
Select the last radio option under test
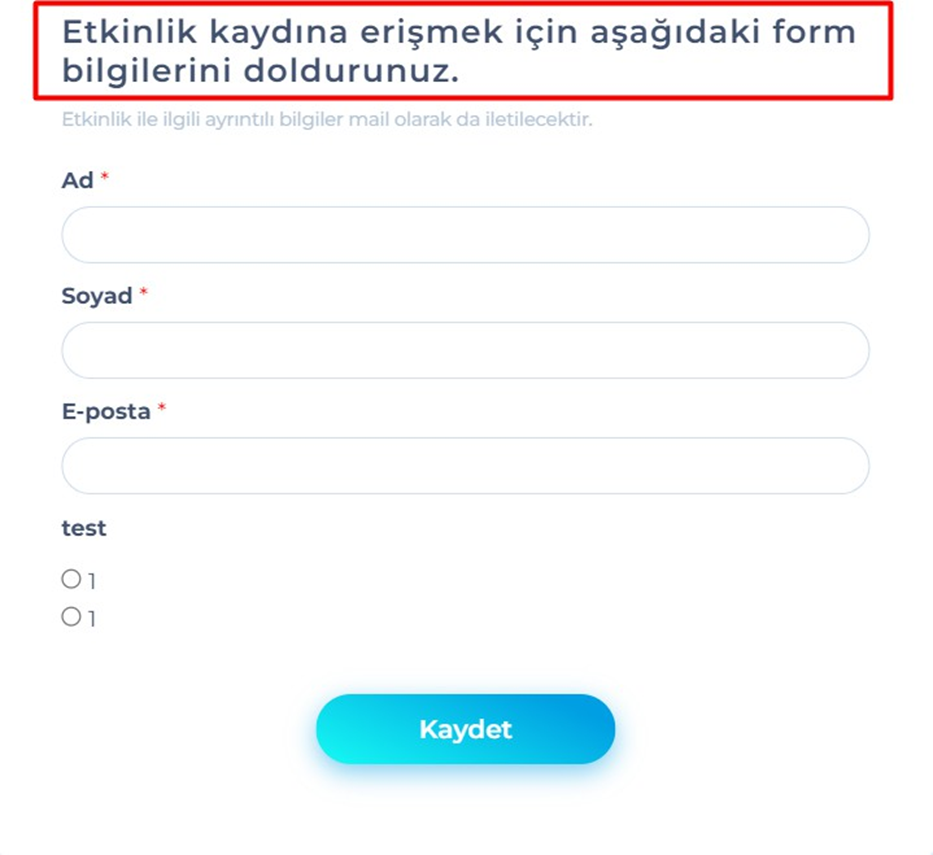click(x=71, y=617)
